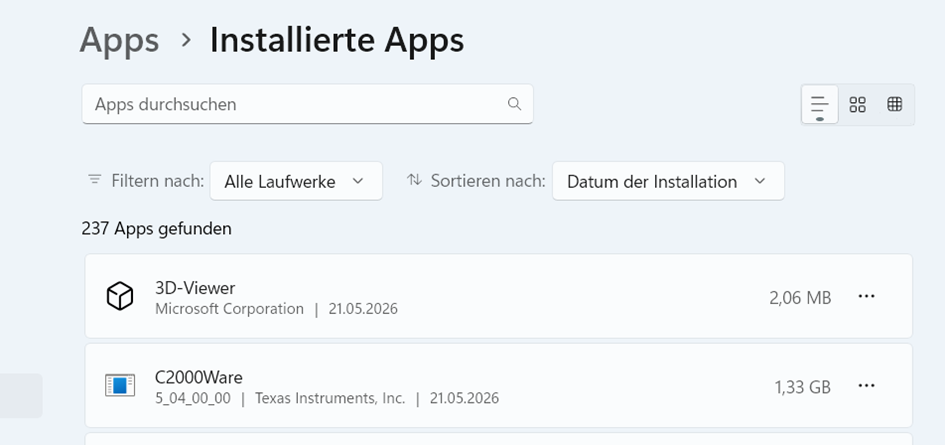Click the C2000Ware app icon
The width and height of the screenshot is (945, 445).
(119, 385)
